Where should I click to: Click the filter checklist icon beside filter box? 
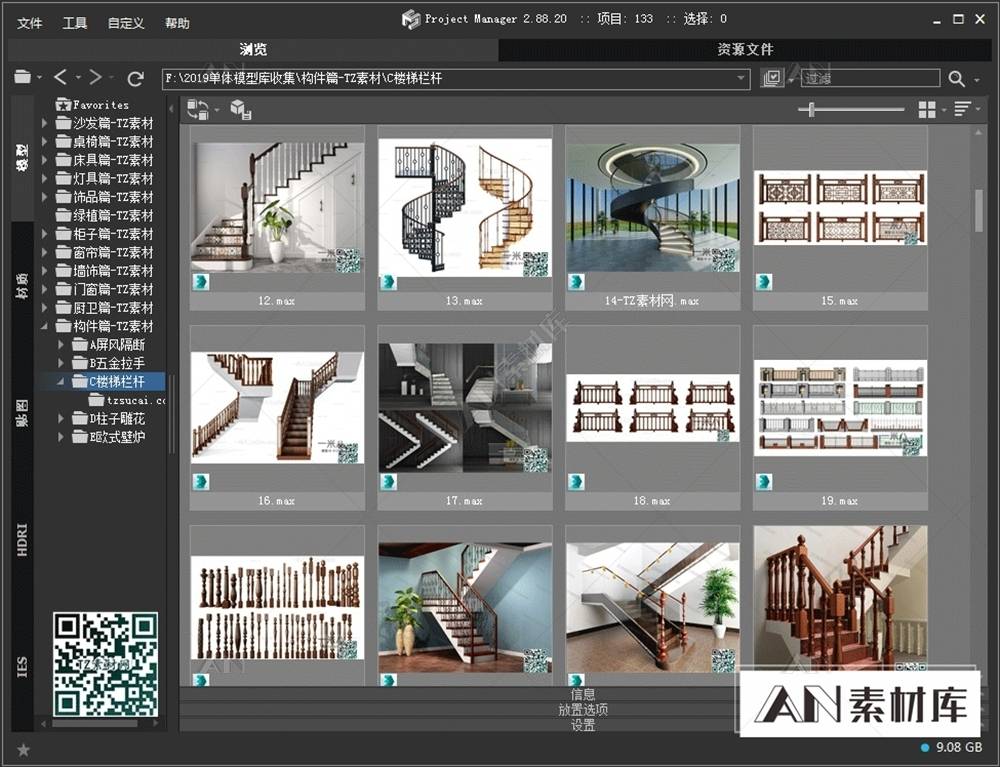click(771, 78)
